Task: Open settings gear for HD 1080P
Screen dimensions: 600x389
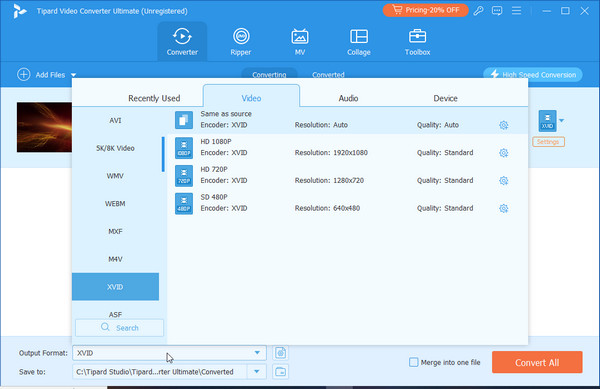Action: (x=504, y=153)
